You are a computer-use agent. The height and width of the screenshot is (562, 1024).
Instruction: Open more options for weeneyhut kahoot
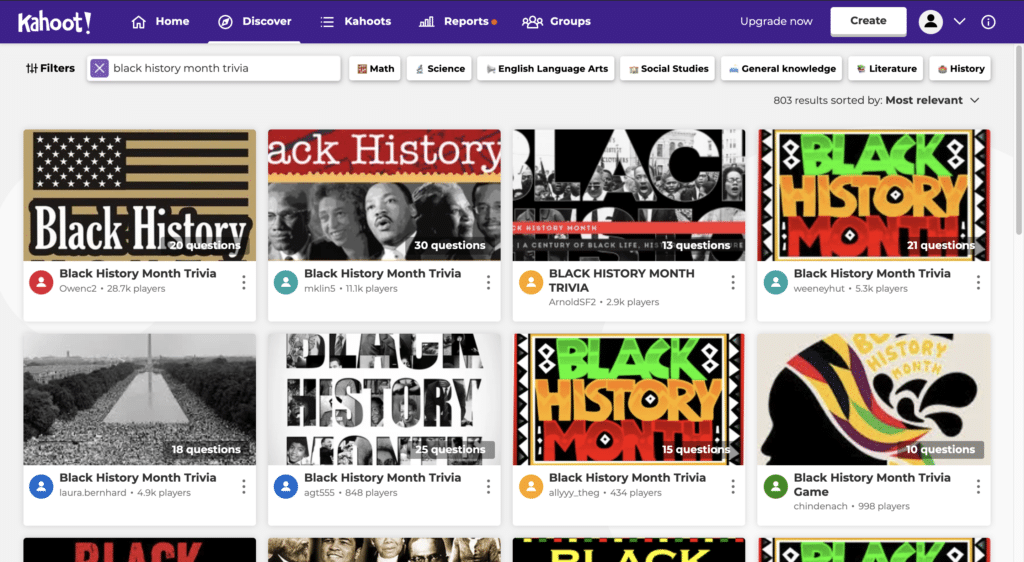(x=978, y=282)
